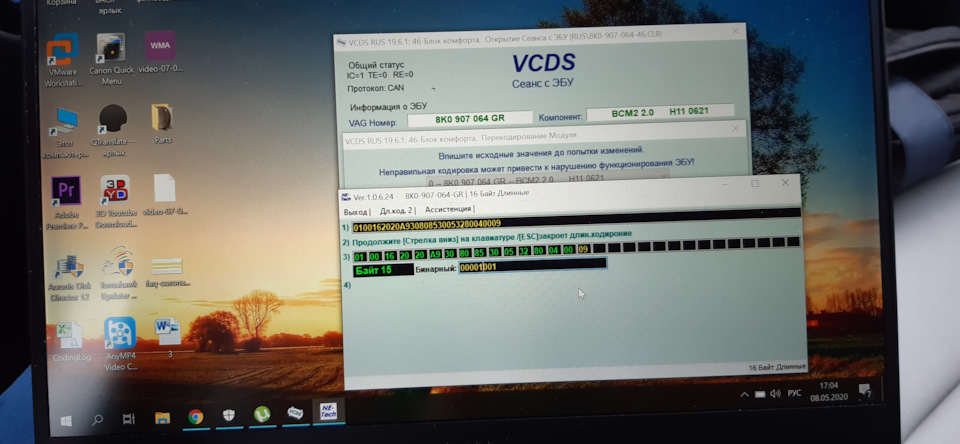Viewport: 960px width, 444px height.
Task: Open Этот компьютер desktop icon
Action: (64, 132)
